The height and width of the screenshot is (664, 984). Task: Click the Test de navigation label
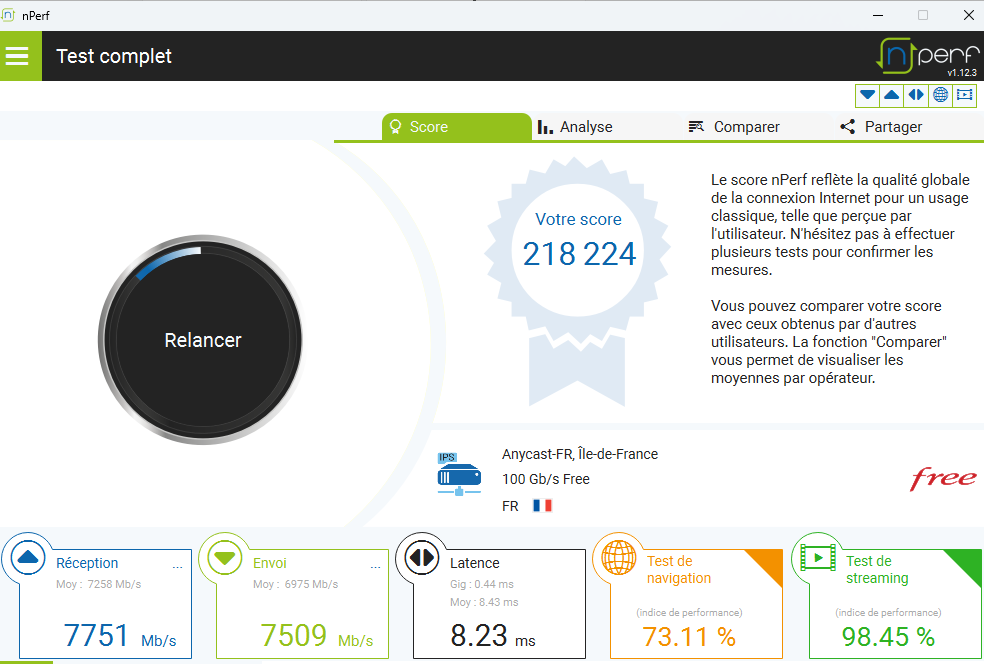tap(678, 569)
